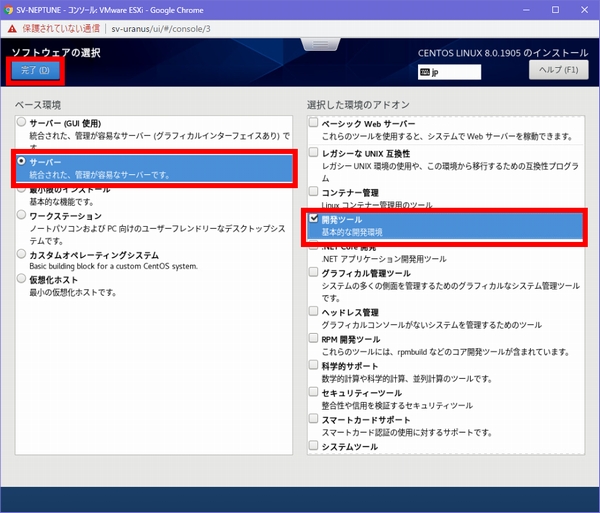The height and width of the screenshot is (513, 600).
Task: Check the レガシーな UNIX 互換性 add-on
Action: [x=313, y=152]
